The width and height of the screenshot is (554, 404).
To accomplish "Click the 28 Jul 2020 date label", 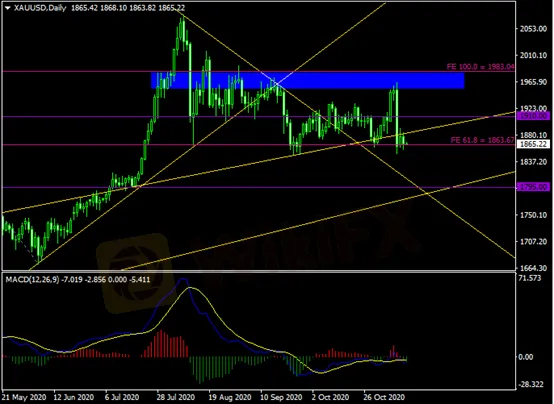I will [176, 397].
